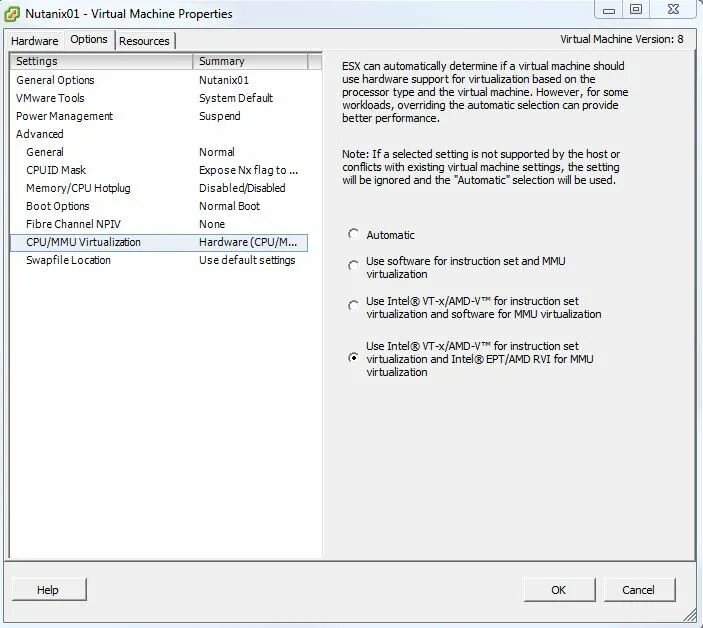Maximize the Virtual Machine Properties window
The width and height of the screenshot is (703, 628).
coord(636,9)
